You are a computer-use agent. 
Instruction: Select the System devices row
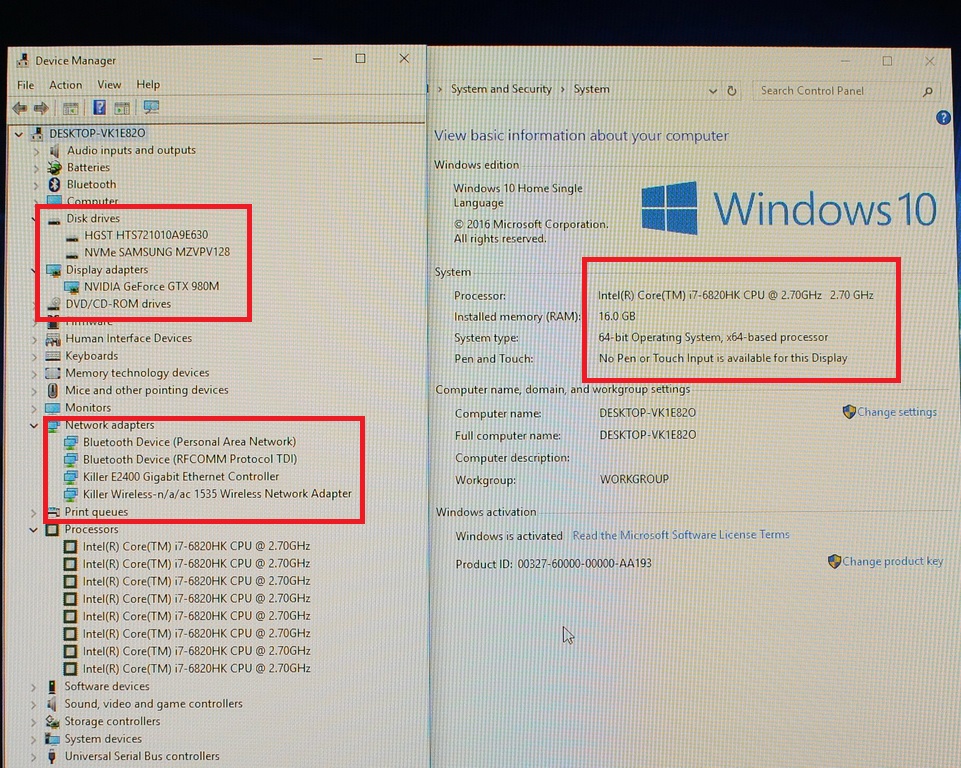click(103, 739)
